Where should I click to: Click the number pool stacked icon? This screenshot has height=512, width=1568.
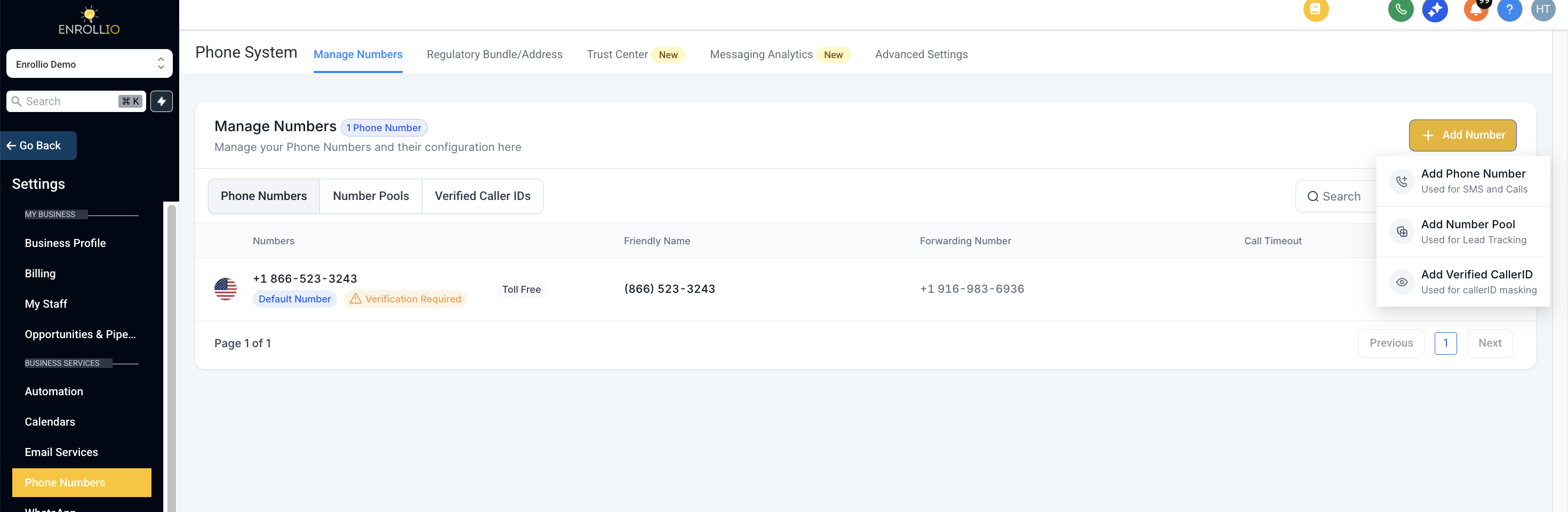point(1401,231)
